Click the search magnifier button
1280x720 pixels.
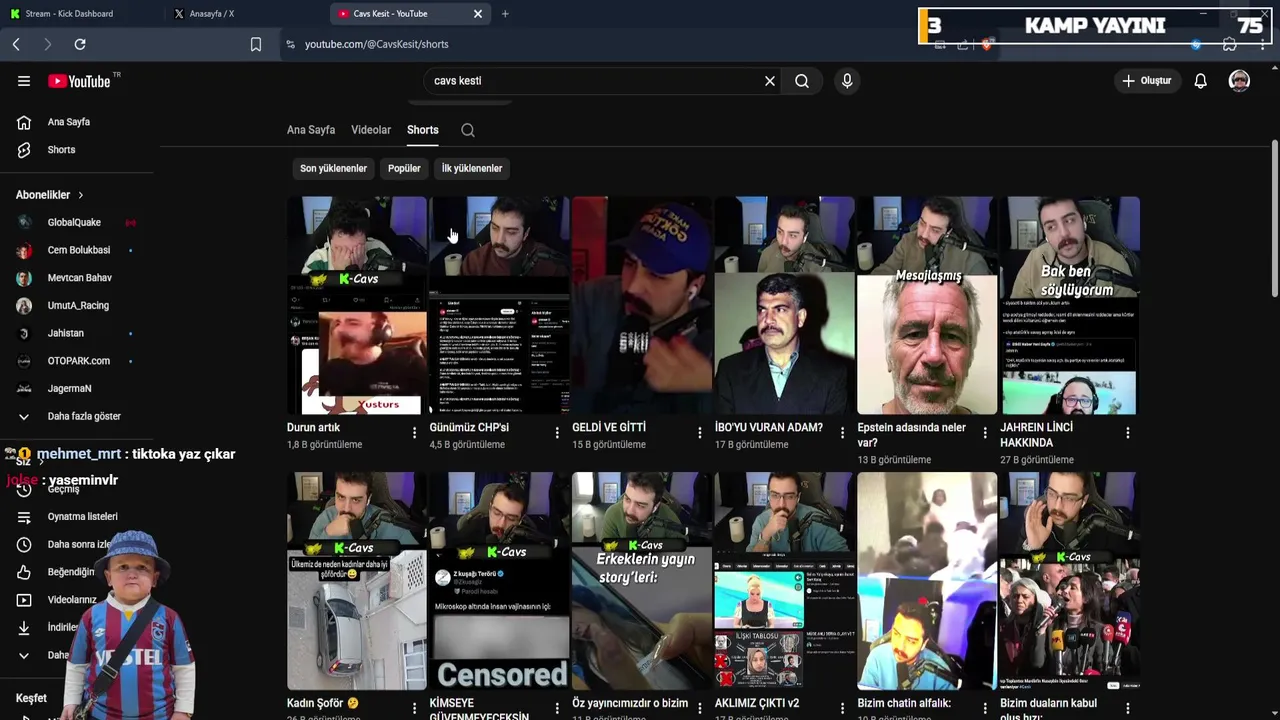click(x=802, y=81)
